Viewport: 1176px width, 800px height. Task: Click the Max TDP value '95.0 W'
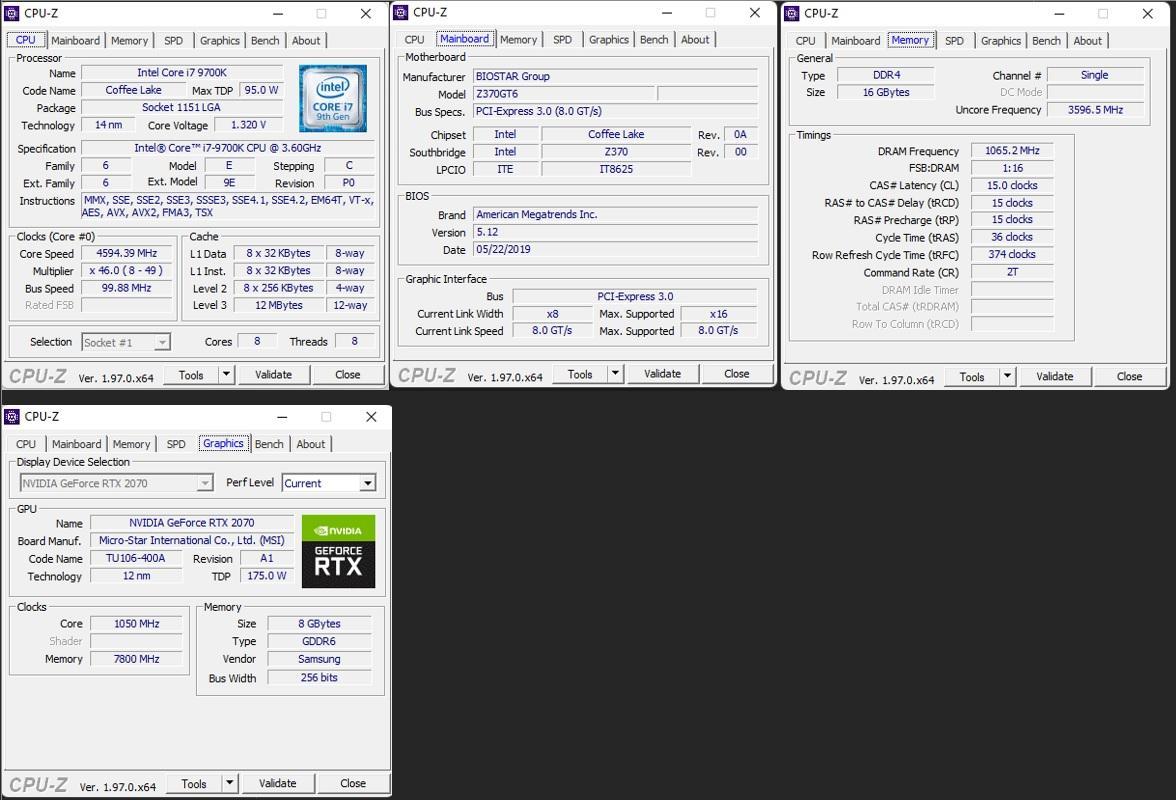262,90
